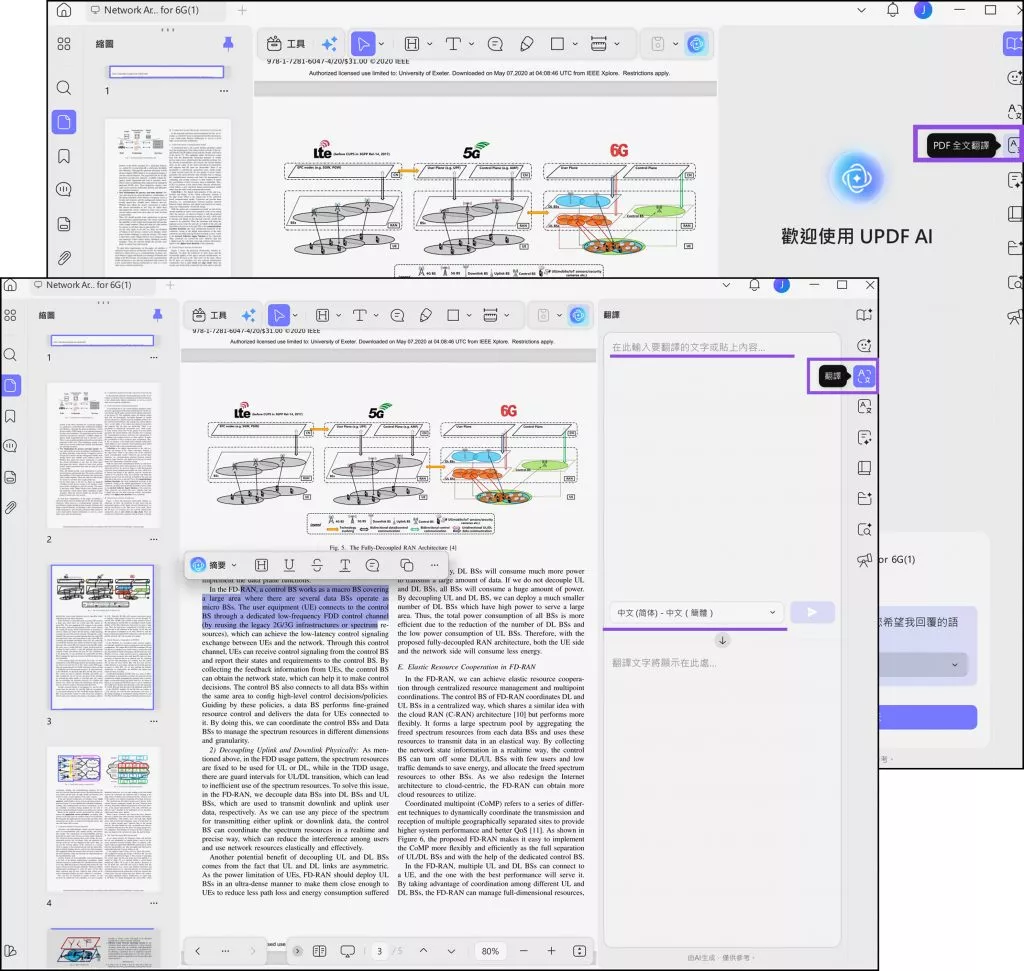The width and height of the screenshot is (1024, 971).
Task: Open bookmarks panel in front window sidebar
Action: pos(10,416)
